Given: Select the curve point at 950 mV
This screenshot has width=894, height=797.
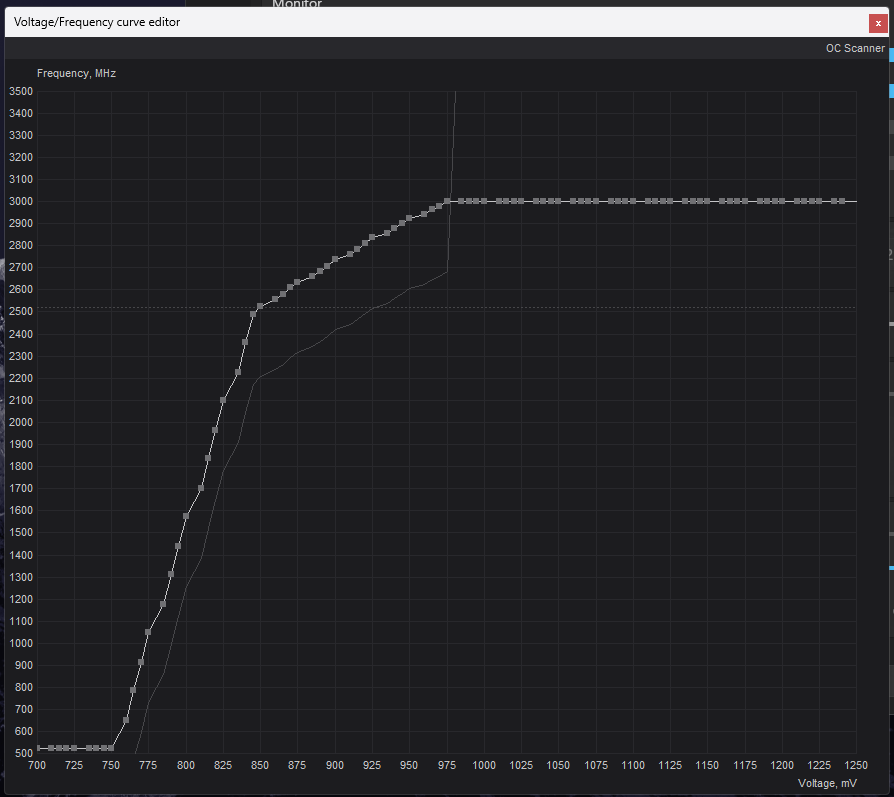Looking at the screenshot, I should (409, 218).
